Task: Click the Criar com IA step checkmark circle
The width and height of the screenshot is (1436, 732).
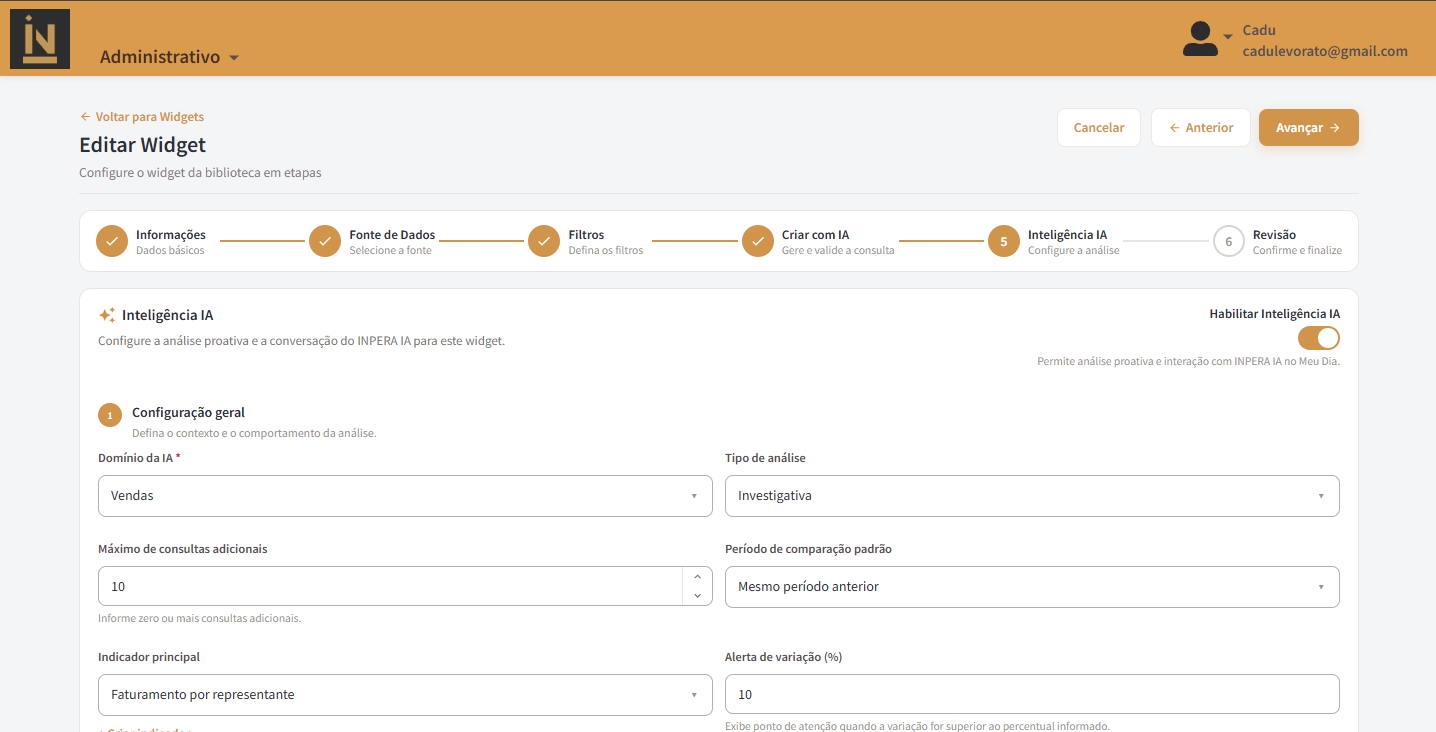Action: tap(758, 241)
